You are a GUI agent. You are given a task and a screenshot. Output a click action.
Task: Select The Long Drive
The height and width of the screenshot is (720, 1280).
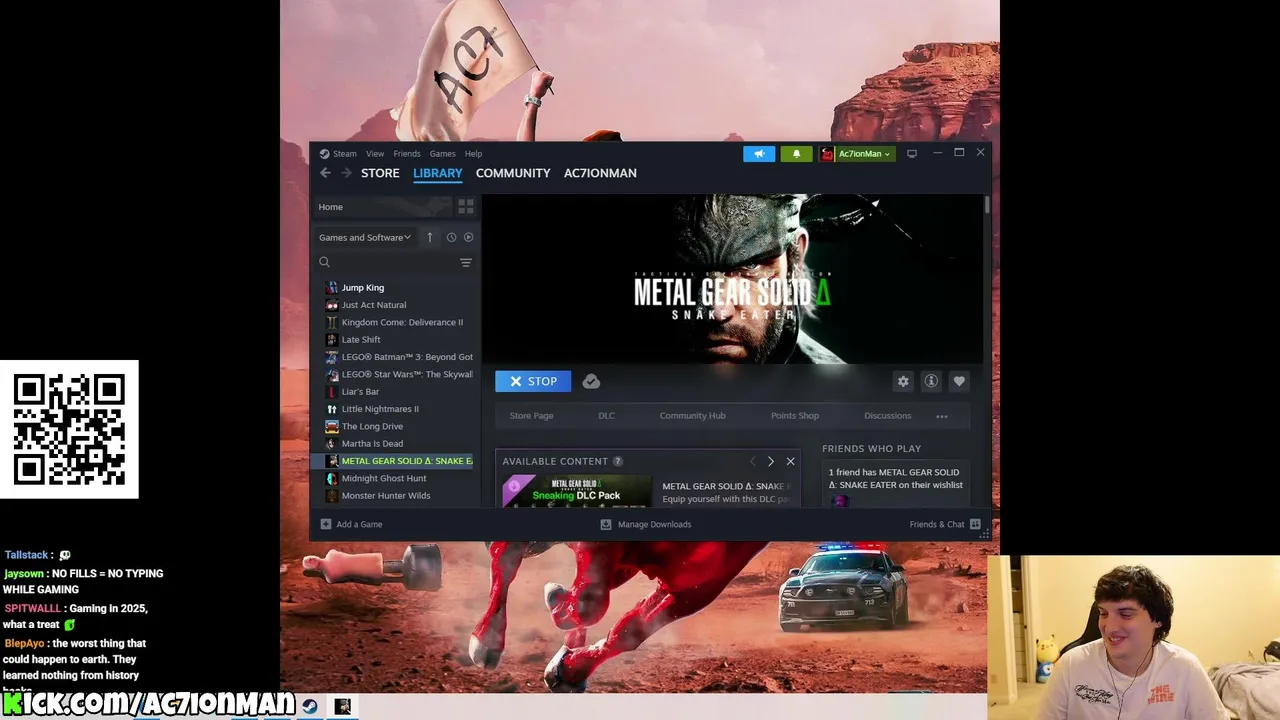click(x=372, y=426)
